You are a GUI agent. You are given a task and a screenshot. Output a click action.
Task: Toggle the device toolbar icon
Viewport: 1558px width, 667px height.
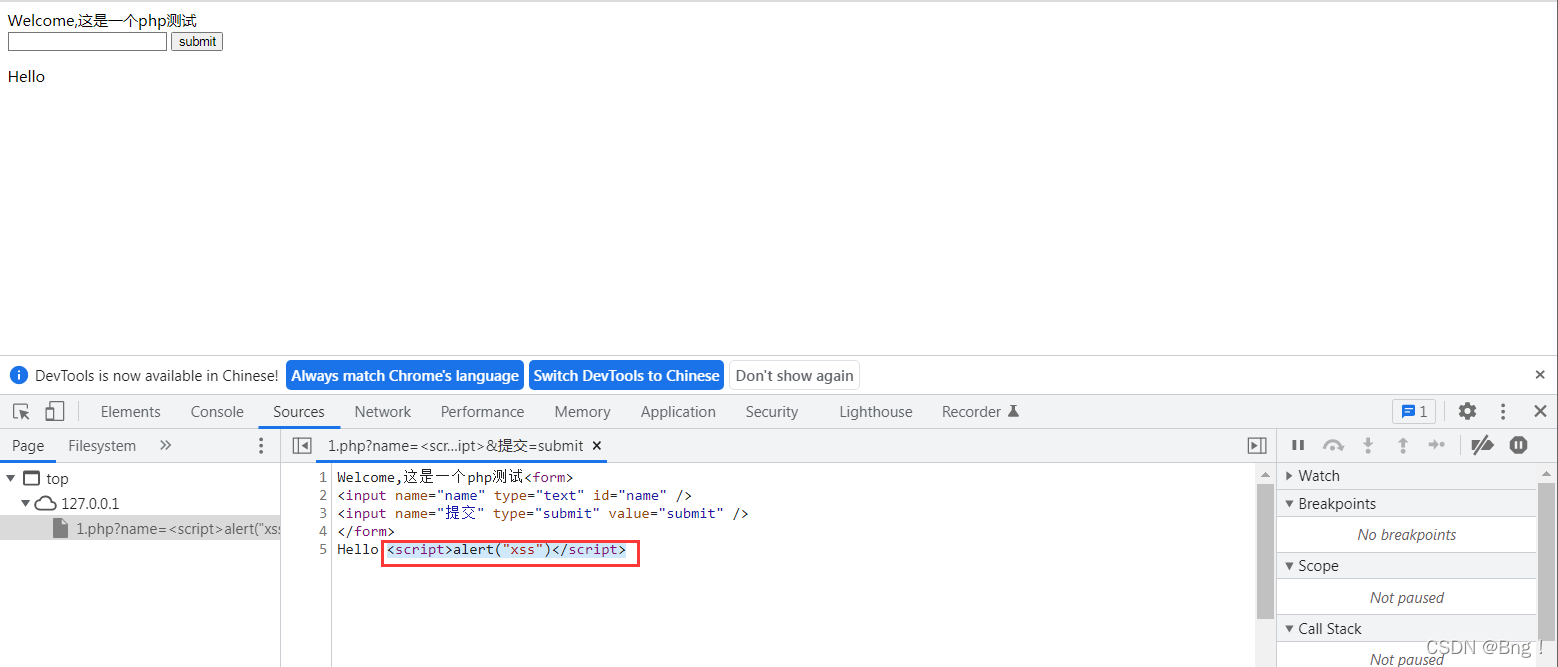coord(54,411)
